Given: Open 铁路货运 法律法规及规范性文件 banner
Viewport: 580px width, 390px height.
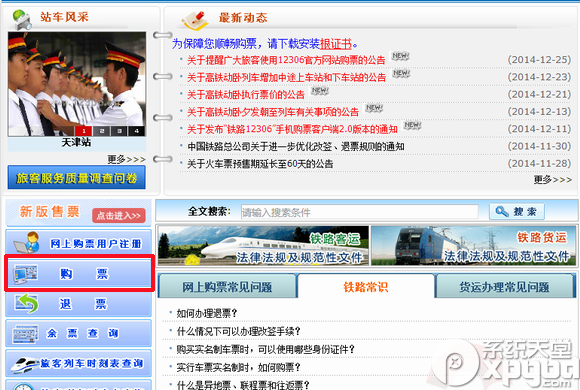Looking at the screenshot, I should click(473, 245).
